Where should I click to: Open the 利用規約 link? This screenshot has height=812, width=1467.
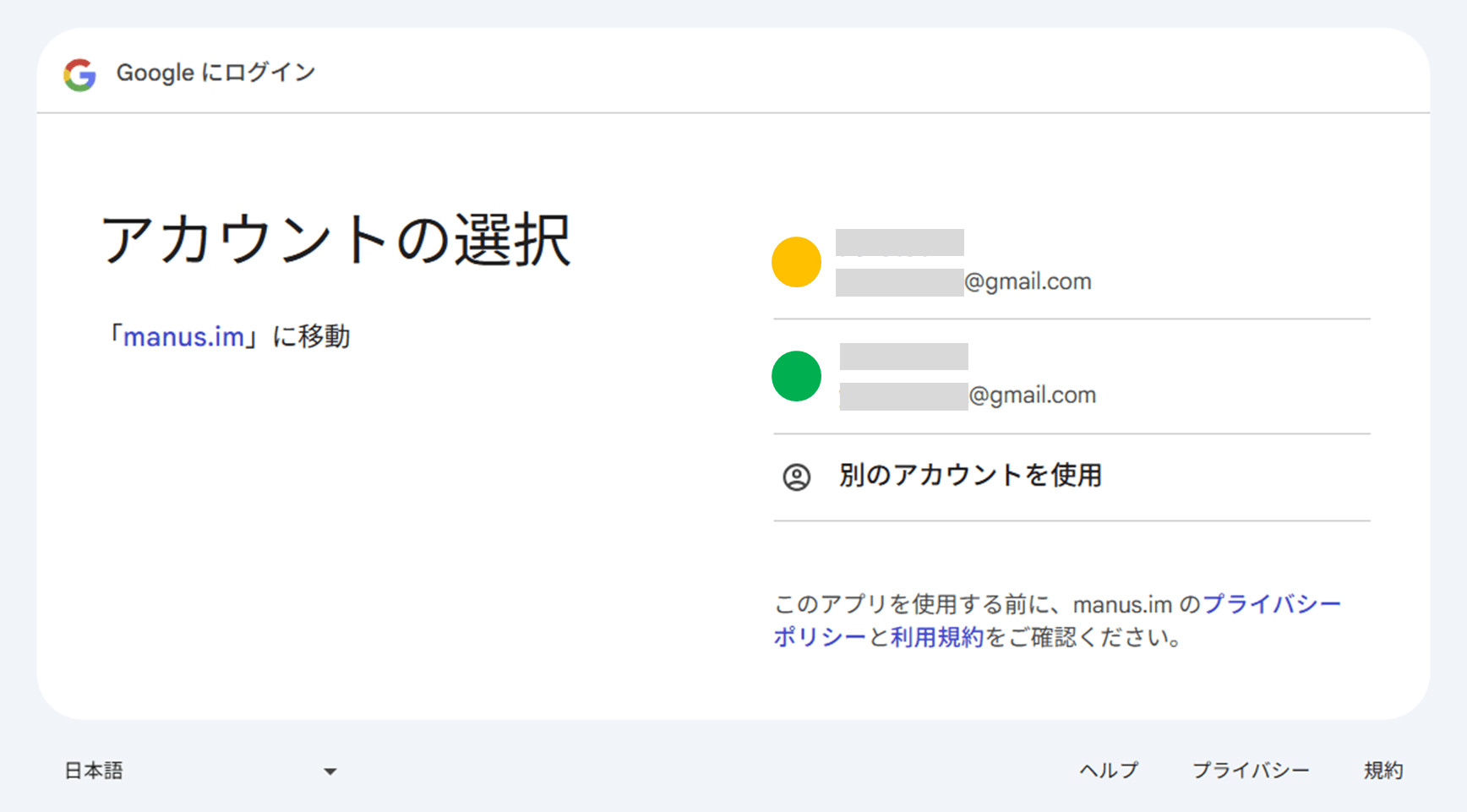click(x=937, y=637)
